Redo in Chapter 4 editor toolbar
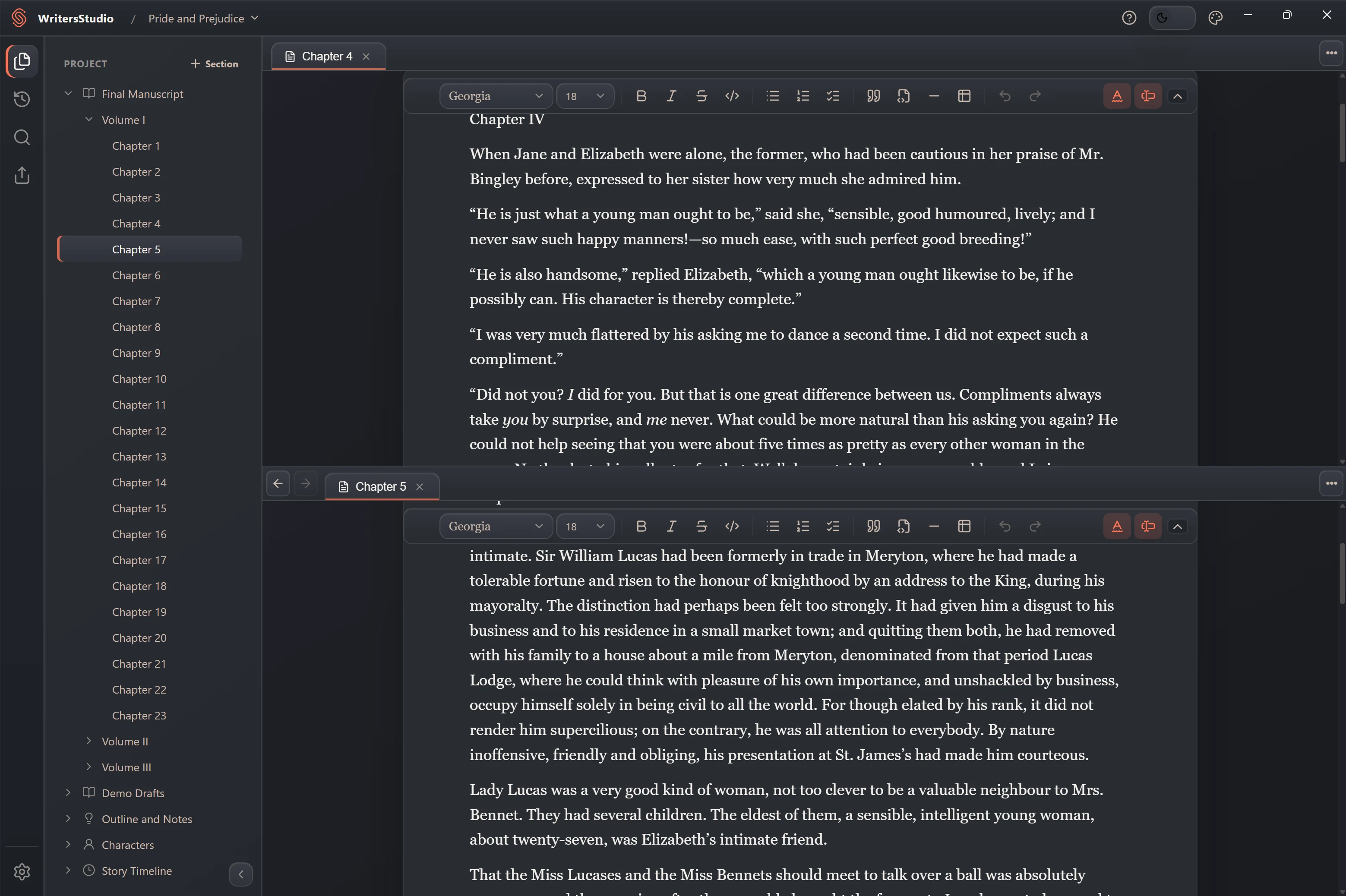Screen dimensions: 1346x896 point(1034,96)
